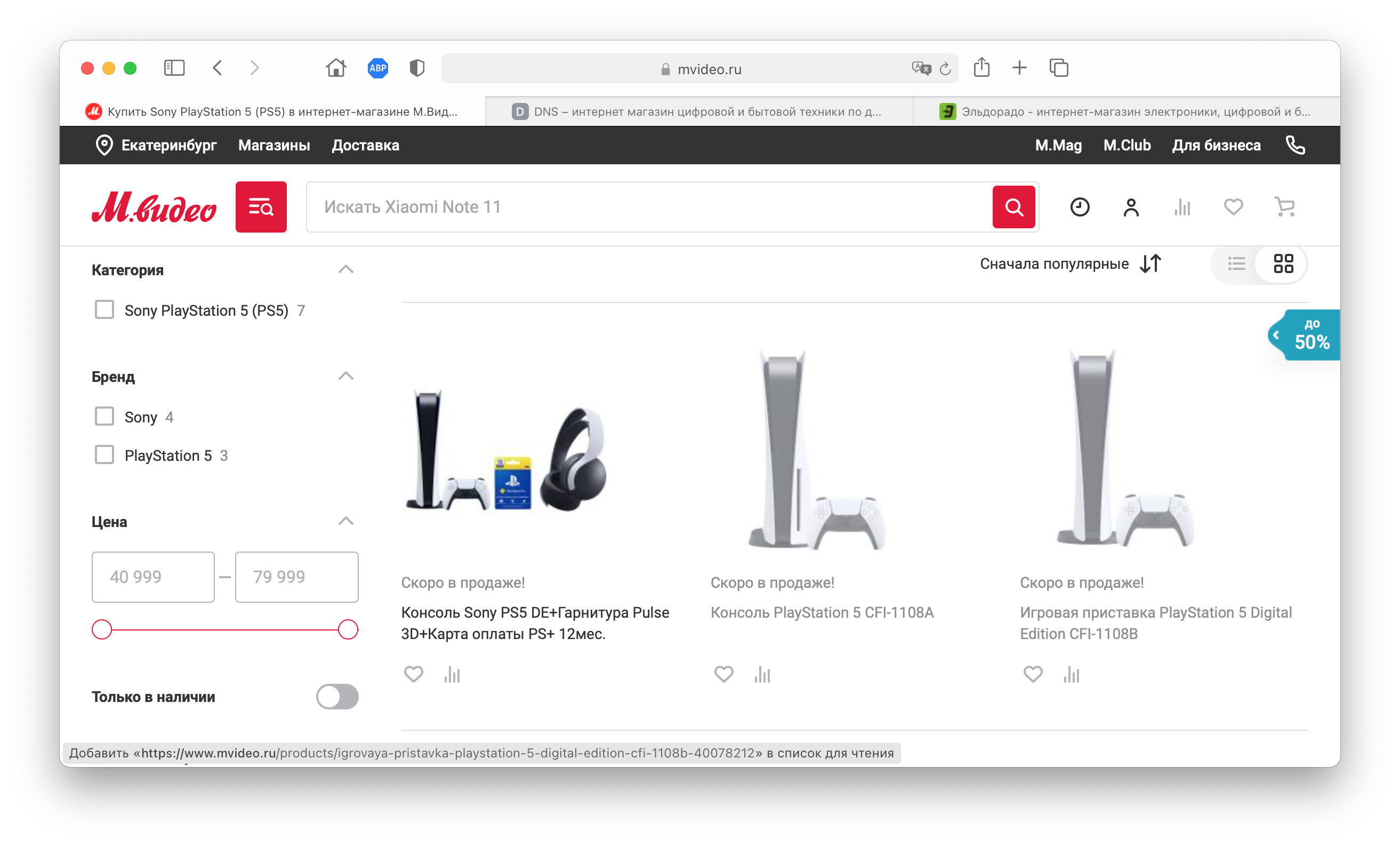Open Игровая приставка PlayStation 5 Digital Edition link
1400x846 pixels.
click(1156, 623)
